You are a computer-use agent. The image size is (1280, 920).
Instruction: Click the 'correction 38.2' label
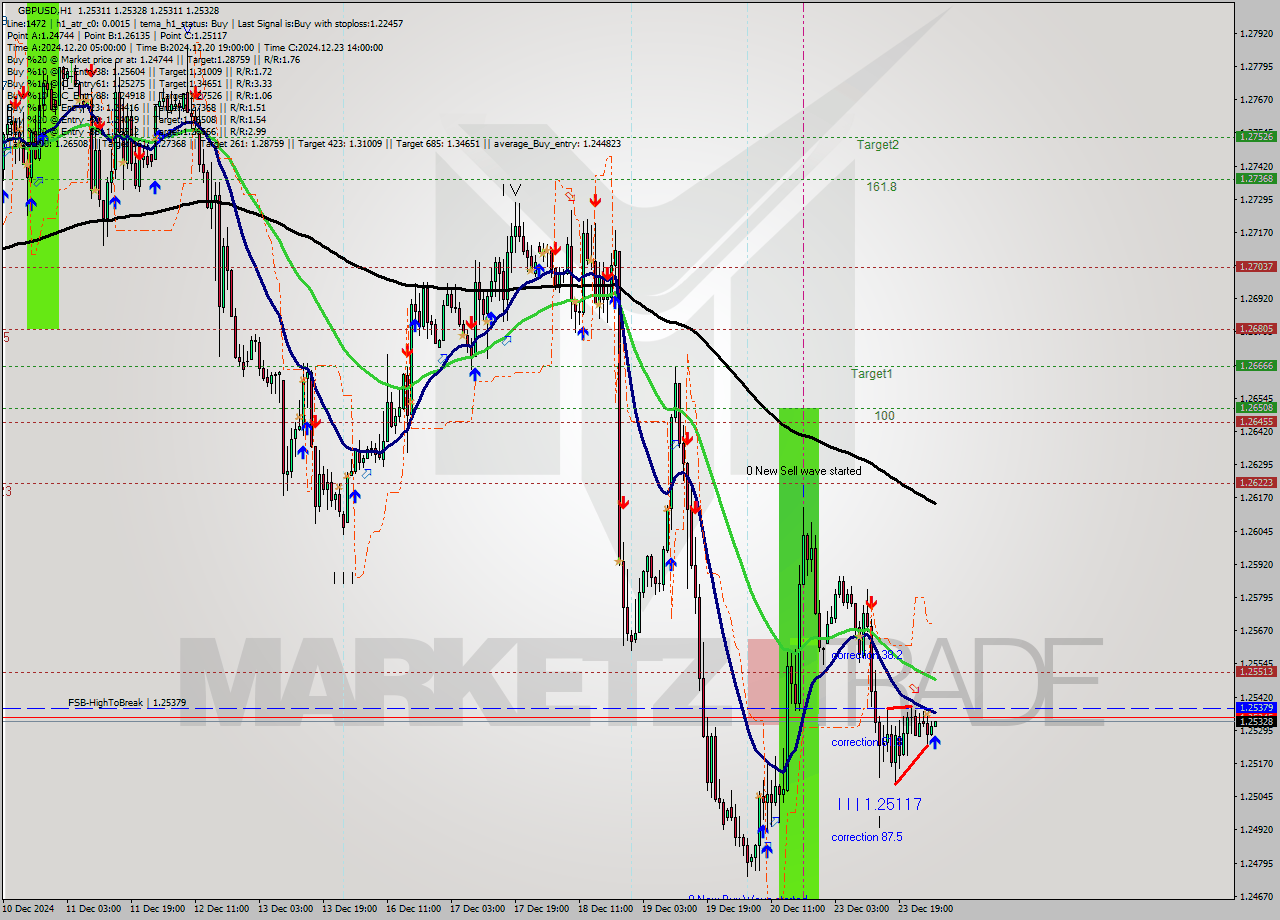867,655
